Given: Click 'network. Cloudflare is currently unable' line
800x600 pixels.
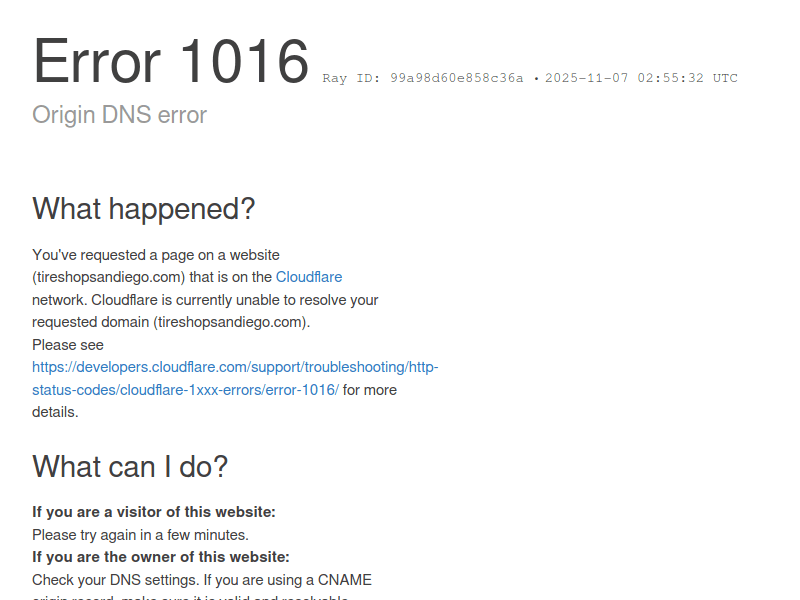Looking at the screenshot, I should (x=205, y=300).
